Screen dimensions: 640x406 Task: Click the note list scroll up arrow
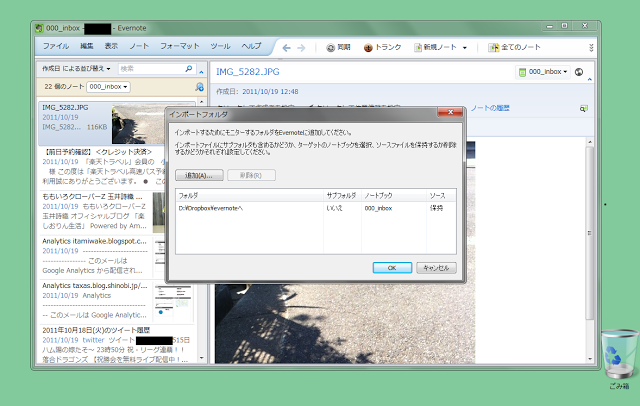pos(202,101)
